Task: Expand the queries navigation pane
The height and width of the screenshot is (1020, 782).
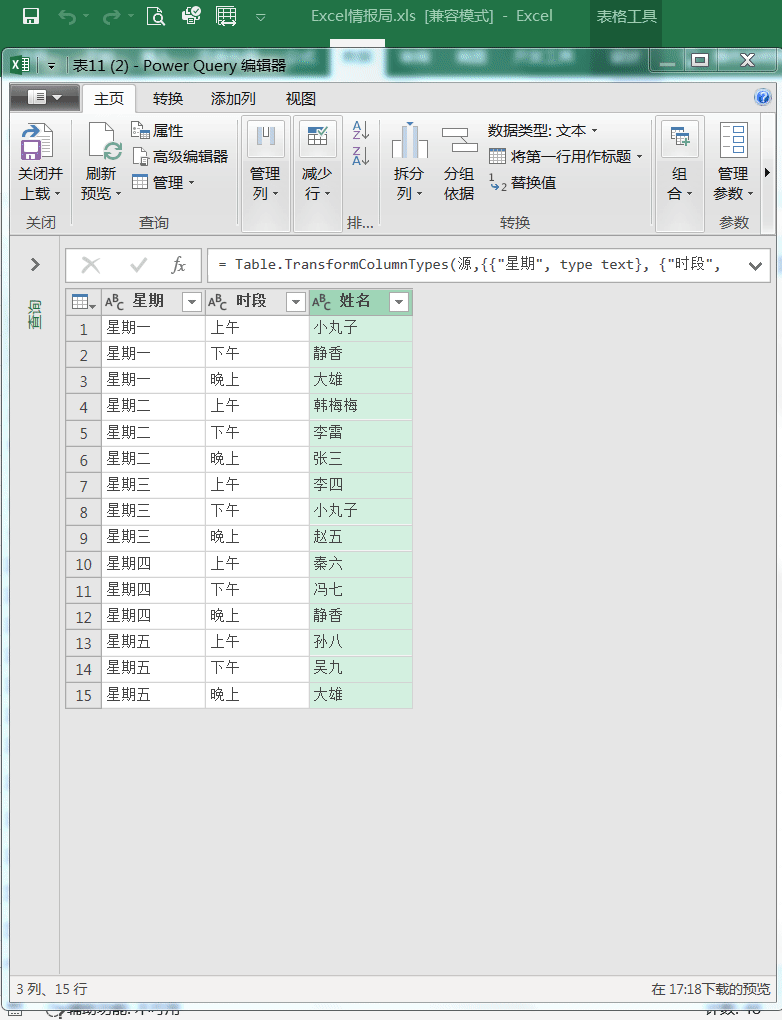Action: coord(35,264)
